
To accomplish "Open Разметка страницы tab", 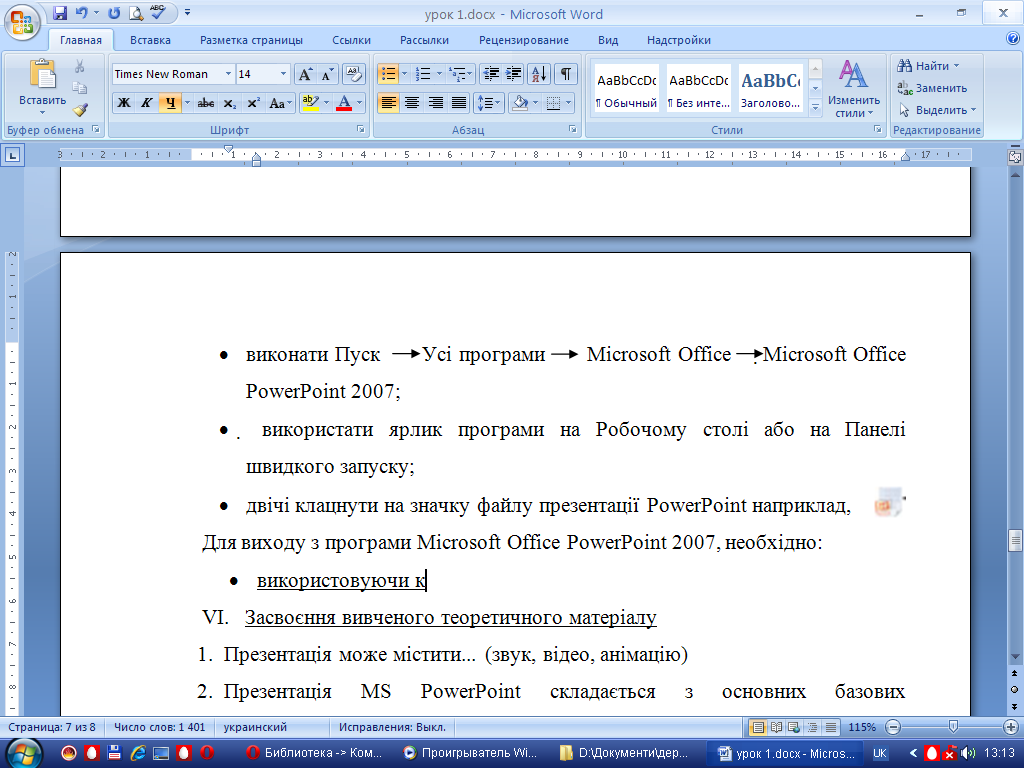I will [x=251, y=40].
